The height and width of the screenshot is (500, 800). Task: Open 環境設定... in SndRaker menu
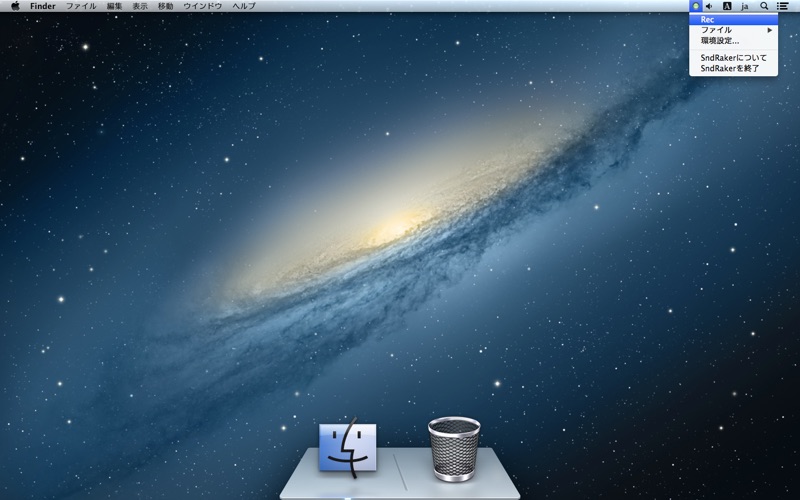click(x=733, y=41)
